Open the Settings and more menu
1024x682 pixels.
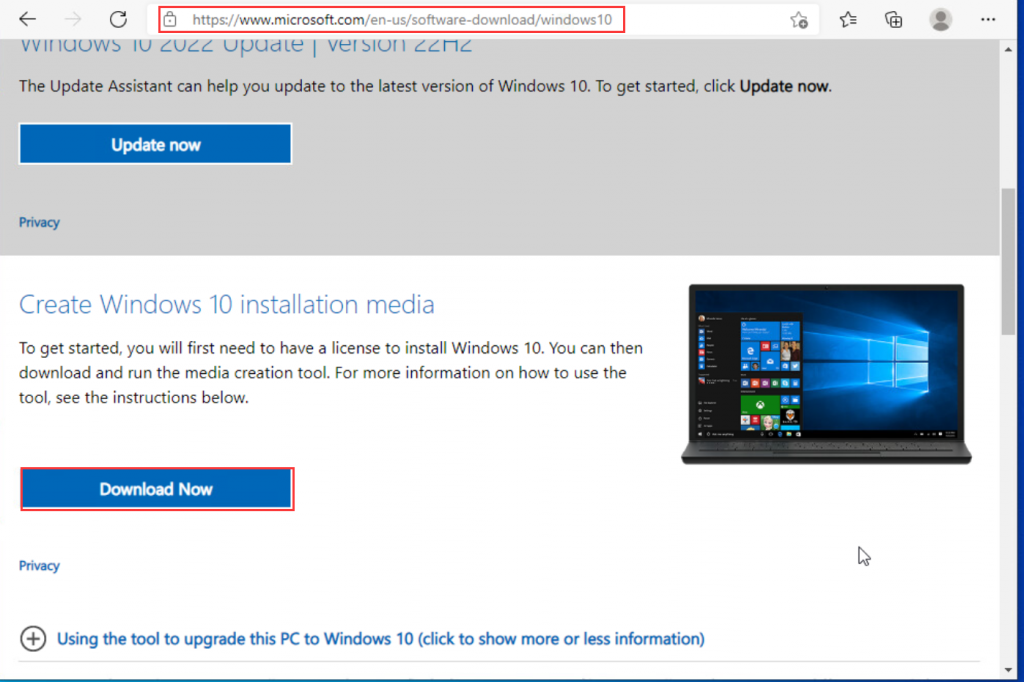988,20
